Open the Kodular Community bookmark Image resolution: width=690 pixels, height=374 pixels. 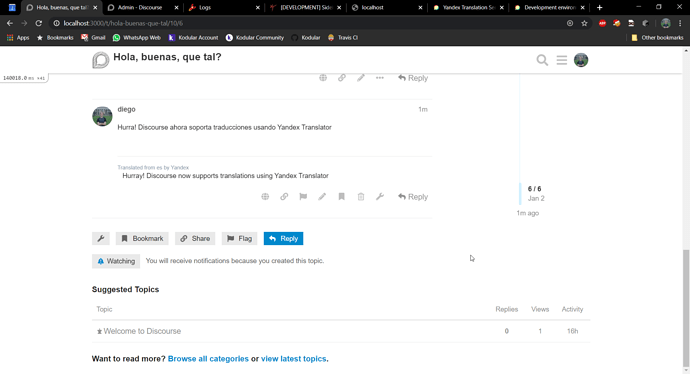[x=255, y=38]
